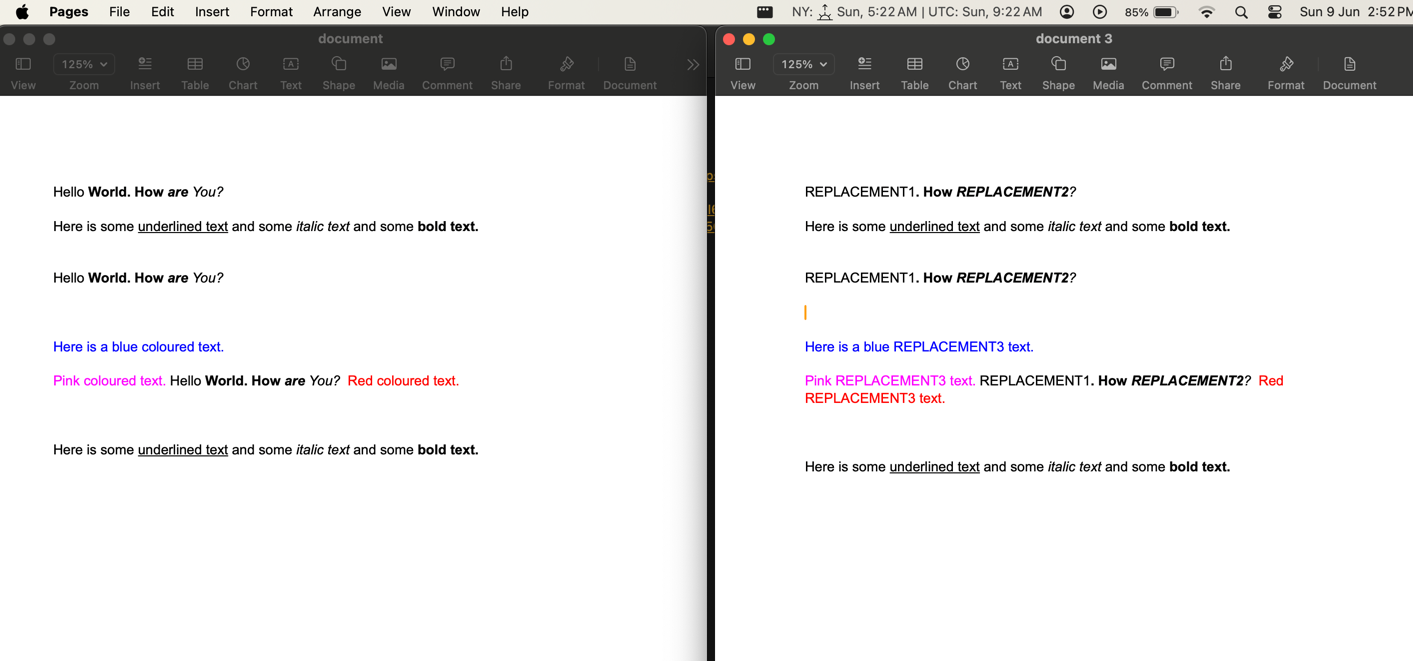The height and width of the screenshot is (661, 1413).
Task: Expand the hidden toolbar items with the chevron
Action: coord(693,64)
